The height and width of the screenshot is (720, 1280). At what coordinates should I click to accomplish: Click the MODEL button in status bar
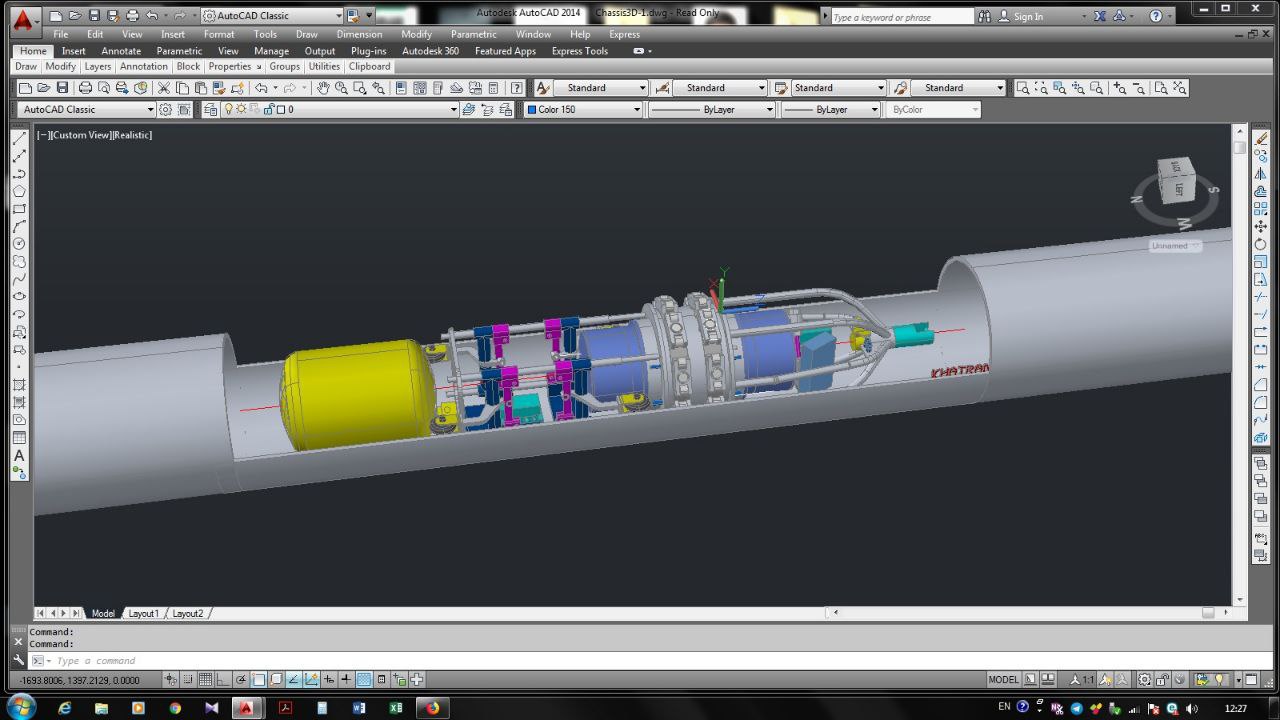click(1003, 680)
